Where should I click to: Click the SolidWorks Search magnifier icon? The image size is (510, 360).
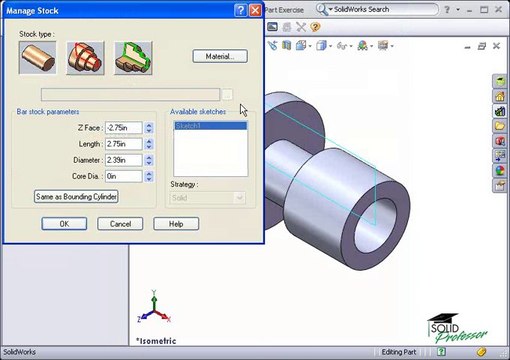(322, 9)
